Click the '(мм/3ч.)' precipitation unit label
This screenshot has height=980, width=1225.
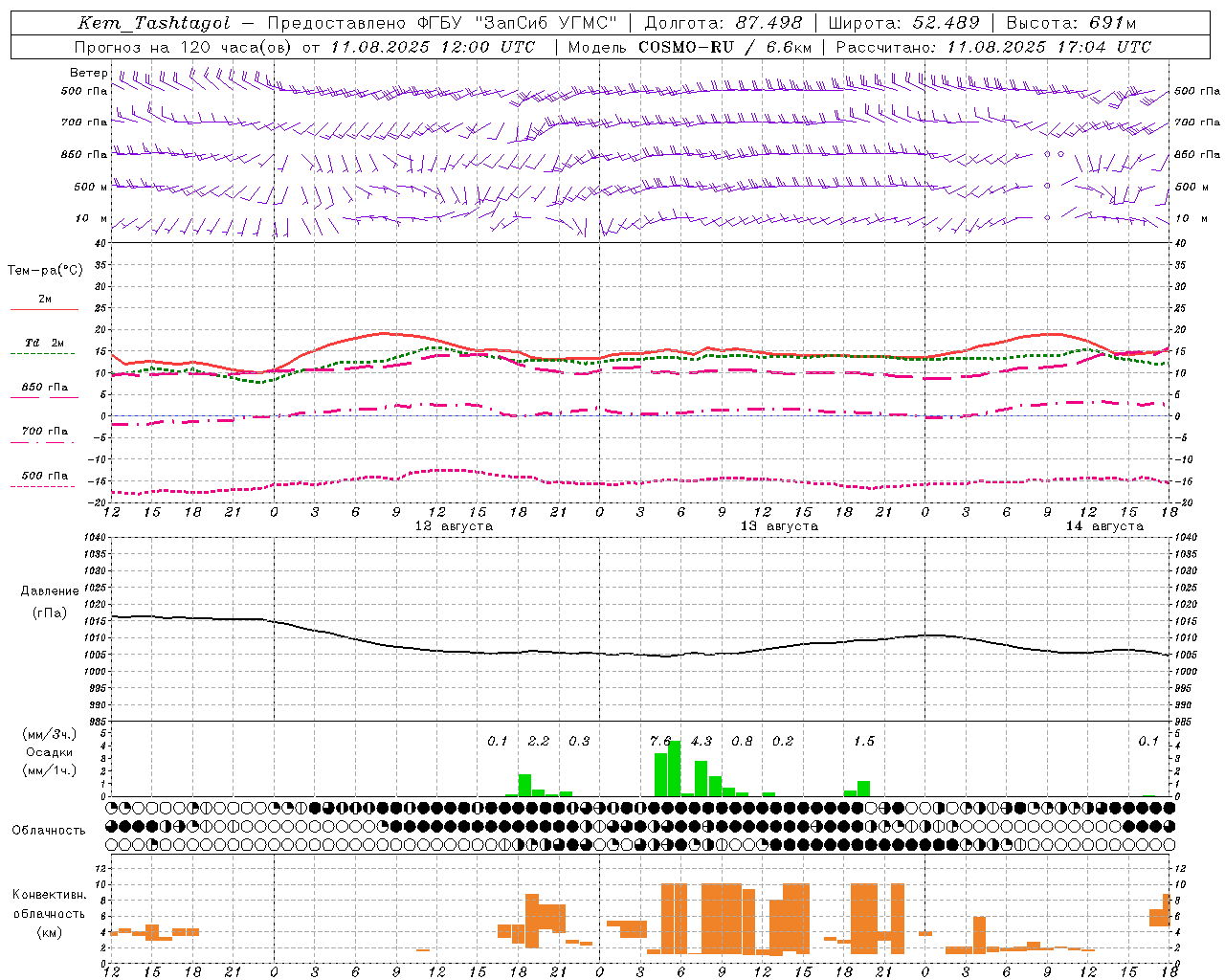tap(50, 735)
